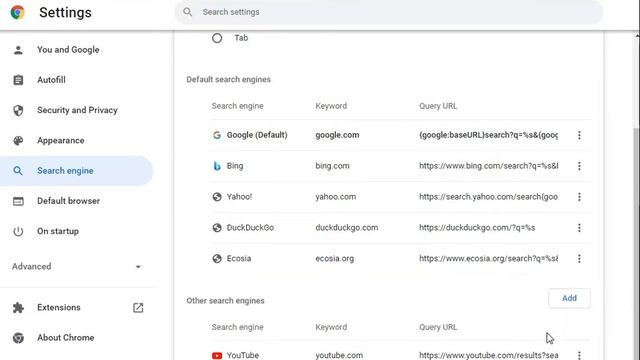
Task: Click the Yahoo! engine name
Action: click(239, 197)
